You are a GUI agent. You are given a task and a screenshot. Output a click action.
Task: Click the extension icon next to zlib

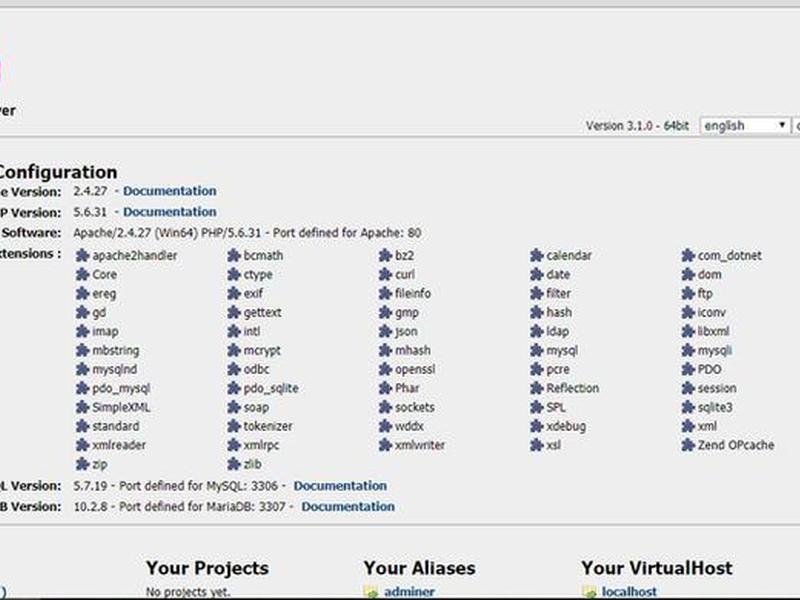click(234, 464)
